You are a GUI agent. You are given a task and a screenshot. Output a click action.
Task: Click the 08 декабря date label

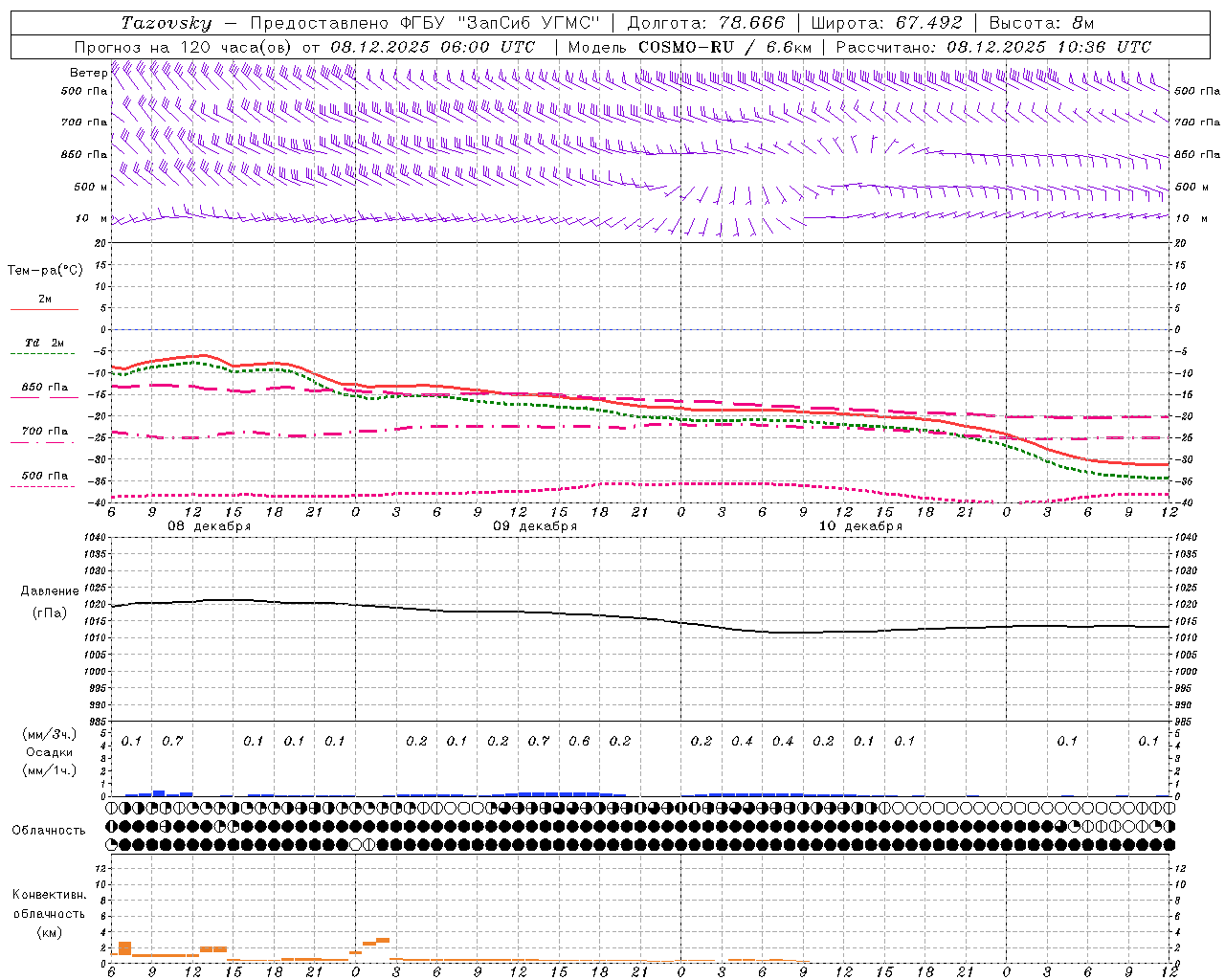[x=210, y=526]
